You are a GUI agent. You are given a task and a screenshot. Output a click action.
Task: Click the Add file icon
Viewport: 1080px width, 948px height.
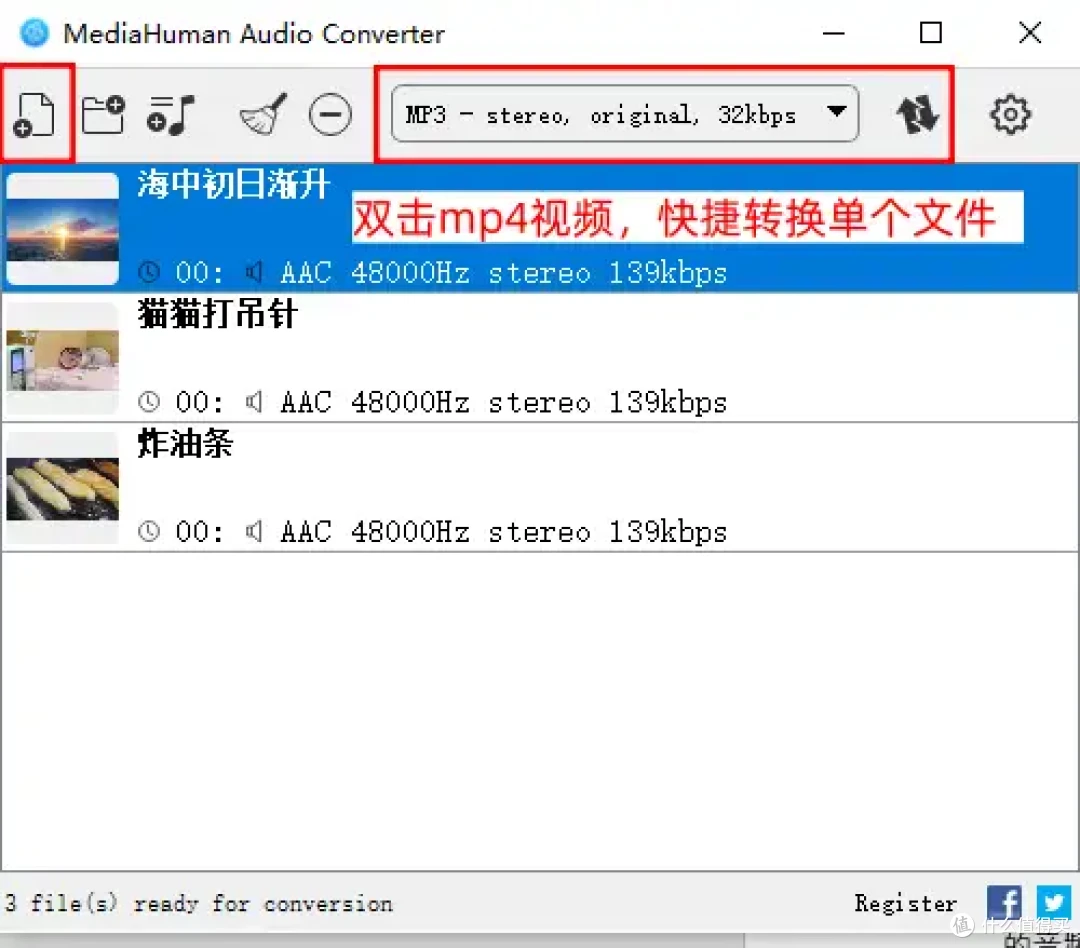tap(34, 114)
